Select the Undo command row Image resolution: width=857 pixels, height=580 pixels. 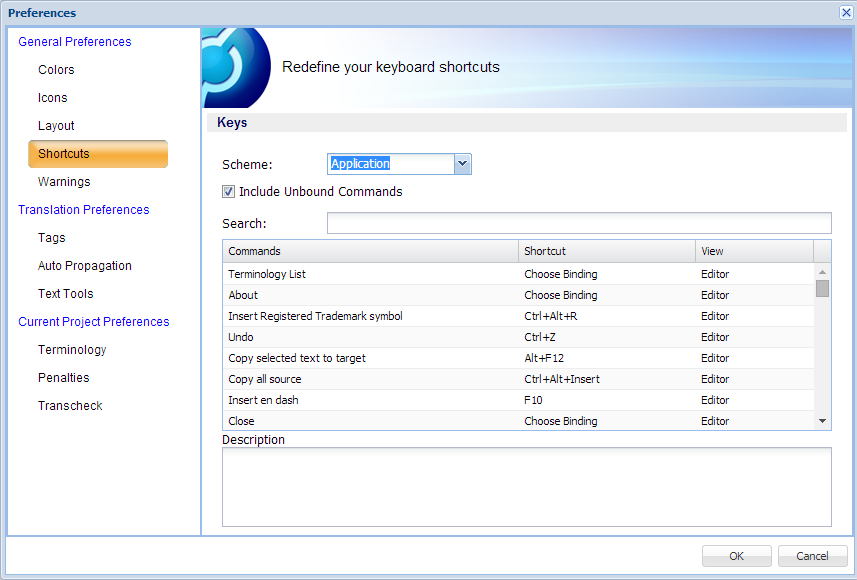(x=518, y=337)
